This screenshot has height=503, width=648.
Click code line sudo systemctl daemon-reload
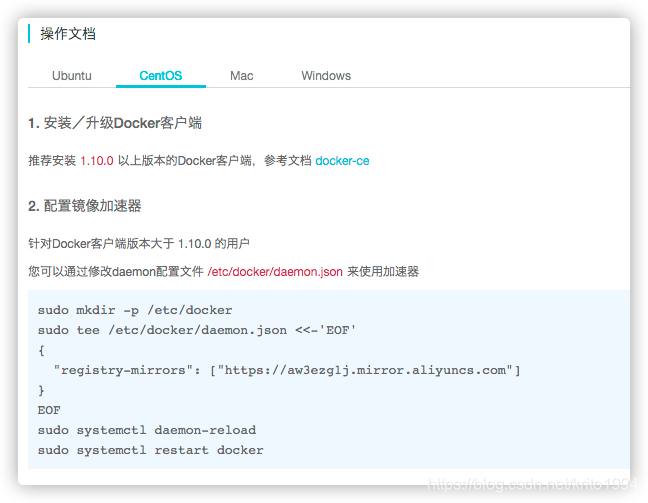pos(147,430)
